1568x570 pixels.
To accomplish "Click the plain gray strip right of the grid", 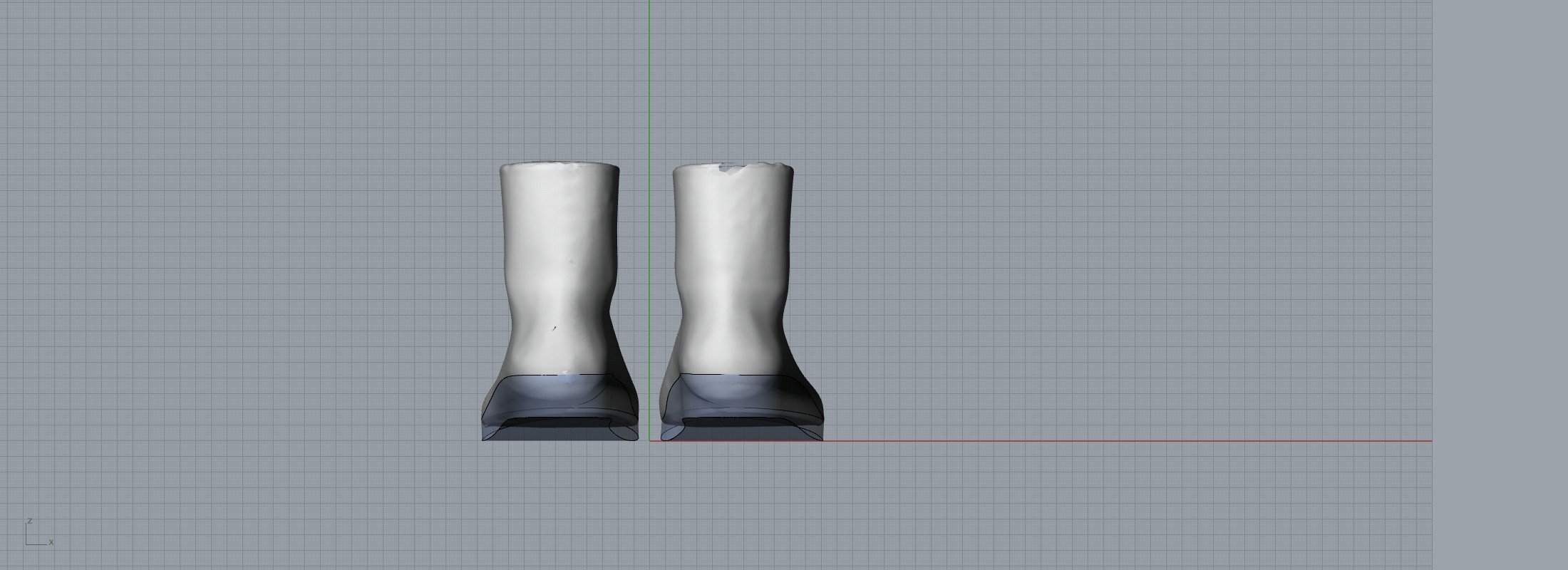I will point(1497,285).
